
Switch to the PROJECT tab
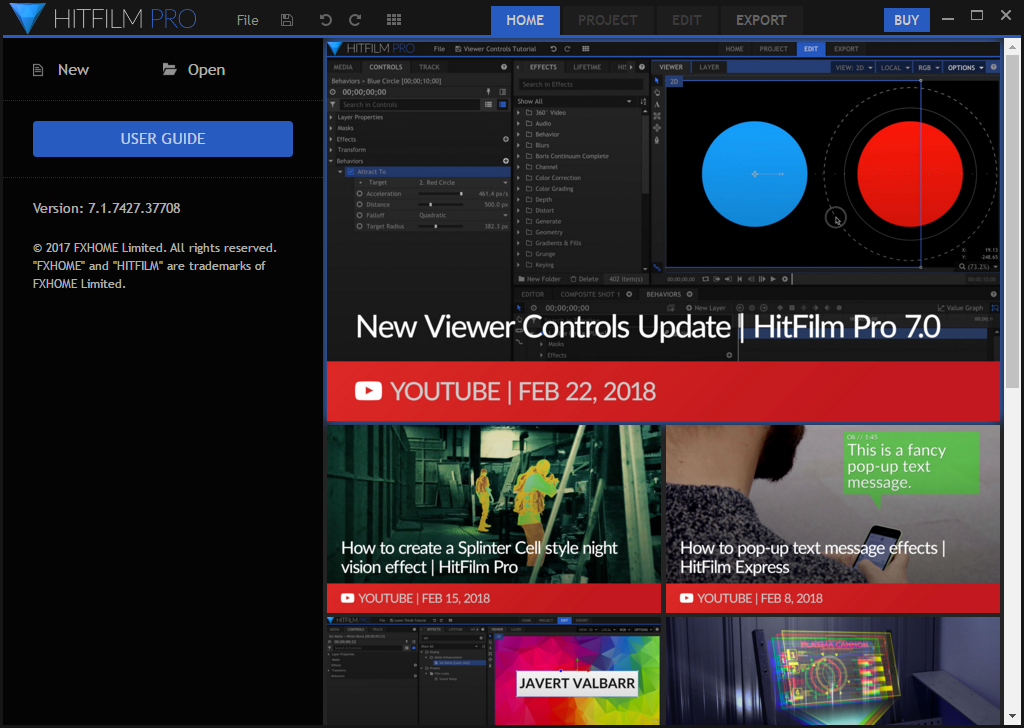point(607,20)
